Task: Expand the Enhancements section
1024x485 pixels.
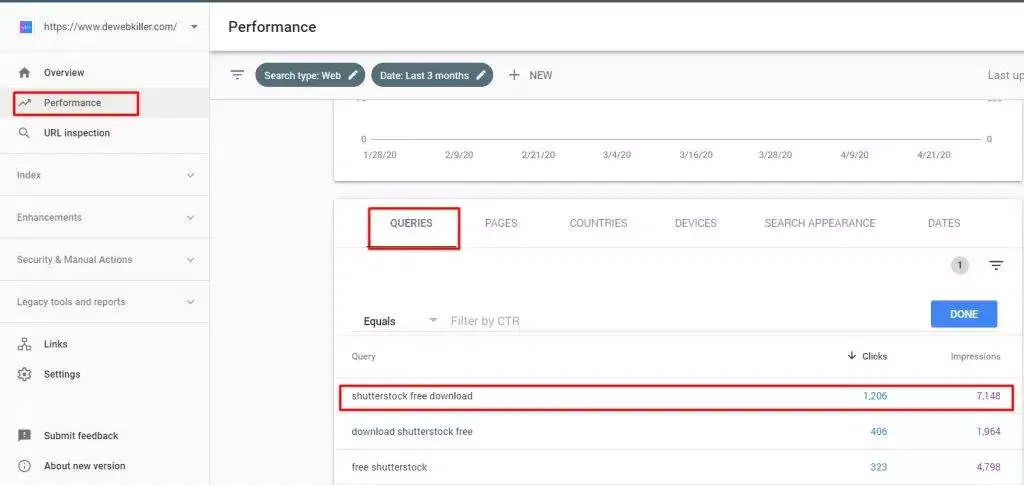Action: [104, 217]
